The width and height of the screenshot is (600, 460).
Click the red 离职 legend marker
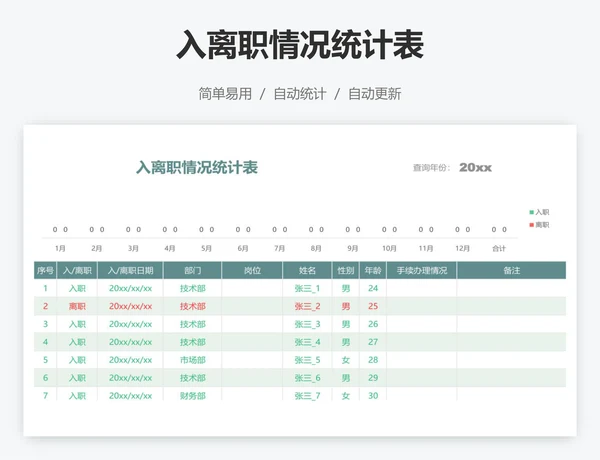coord(532,225)
